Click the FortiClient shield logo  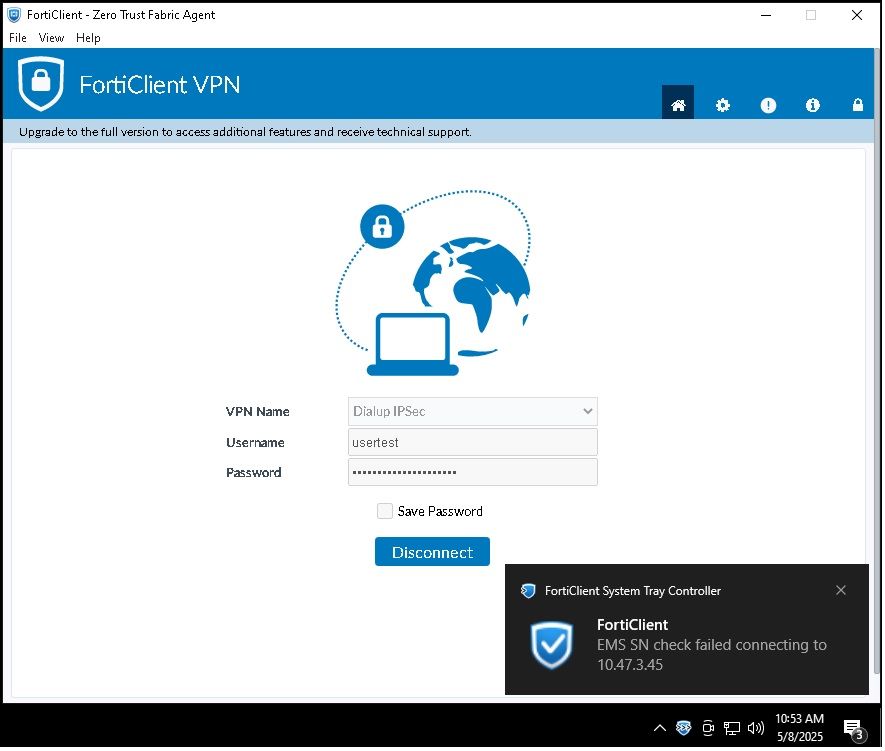coord(41,84)
